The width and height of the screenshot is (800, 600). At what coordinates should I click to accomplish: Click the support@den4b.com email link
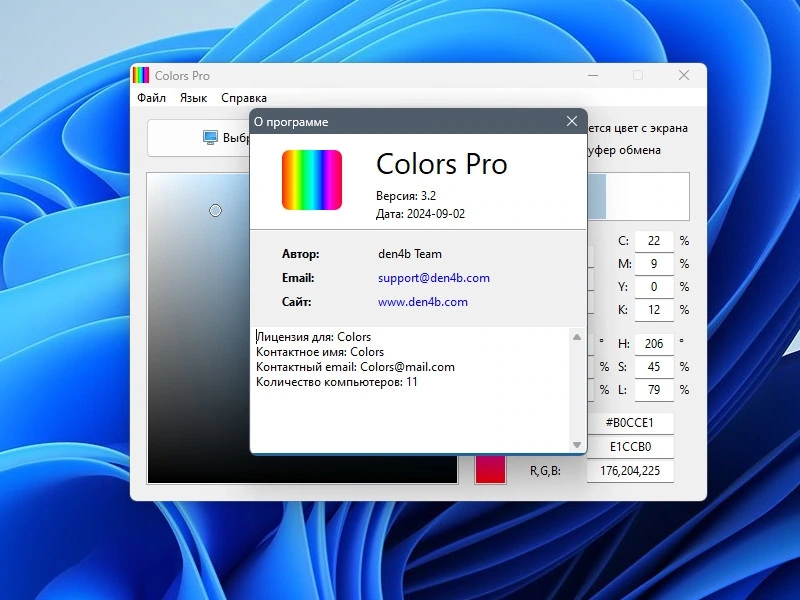pyautogui.click(x=434, y=278)
